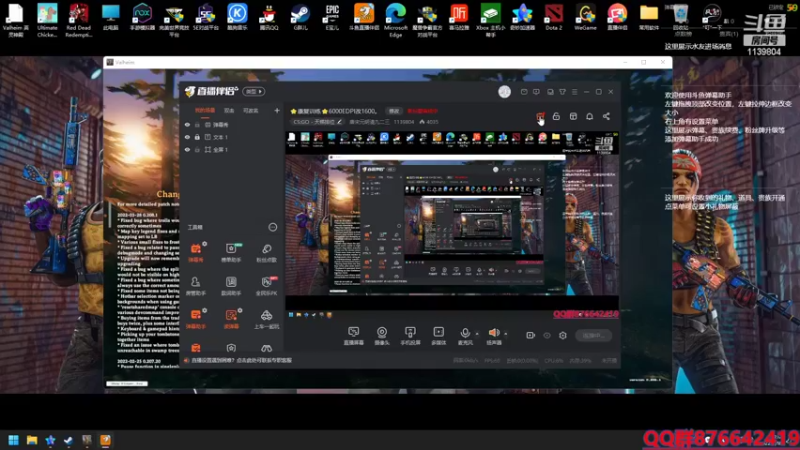Edit the CS:GO category pill

pos(317,122)
